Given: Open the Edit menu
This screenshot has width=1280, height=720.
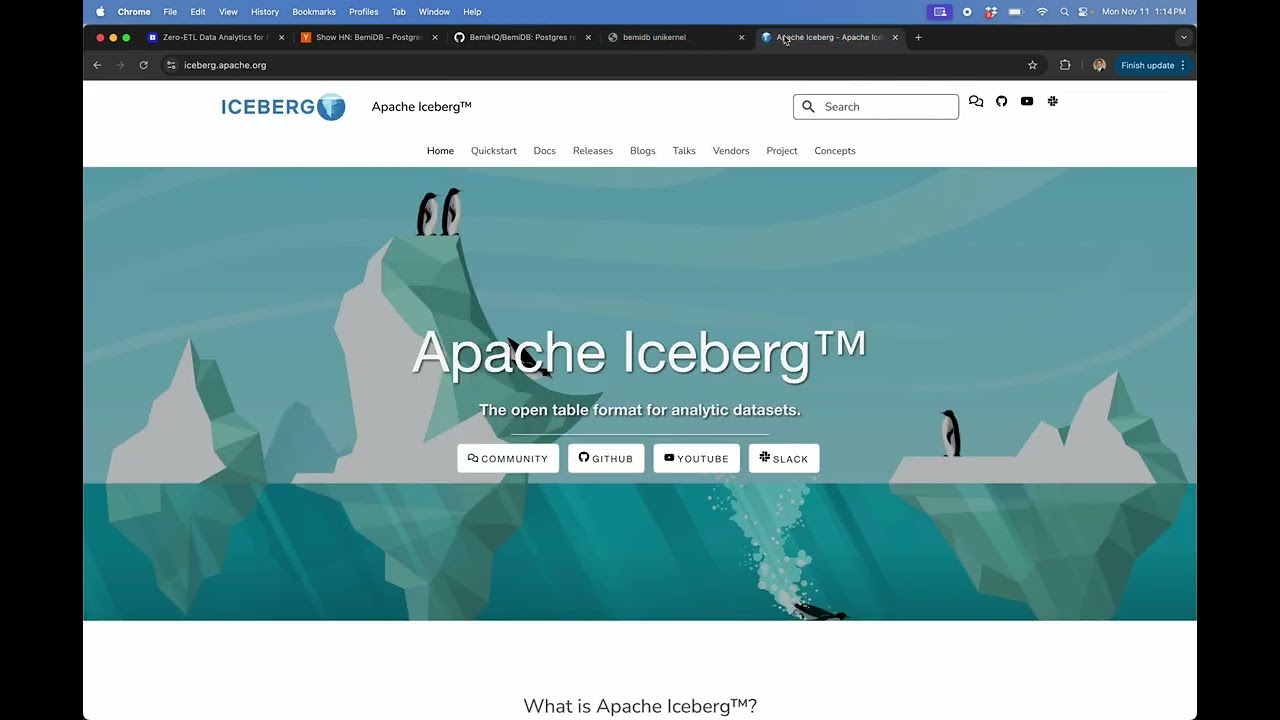Looking at the screenshot, I should click(x=198, y=12).
